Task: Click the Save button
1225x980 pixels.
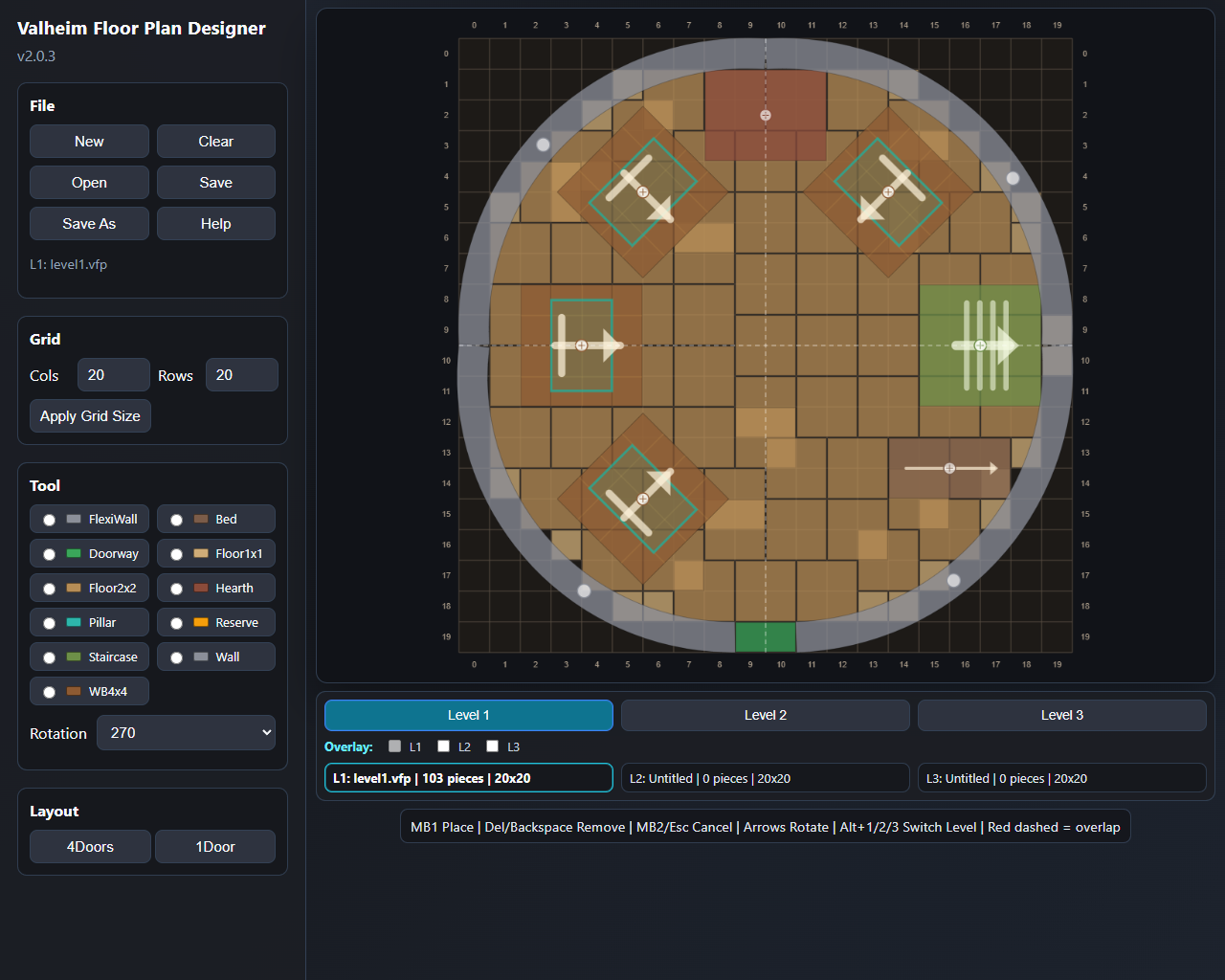Action: click(x=216, y=183)
